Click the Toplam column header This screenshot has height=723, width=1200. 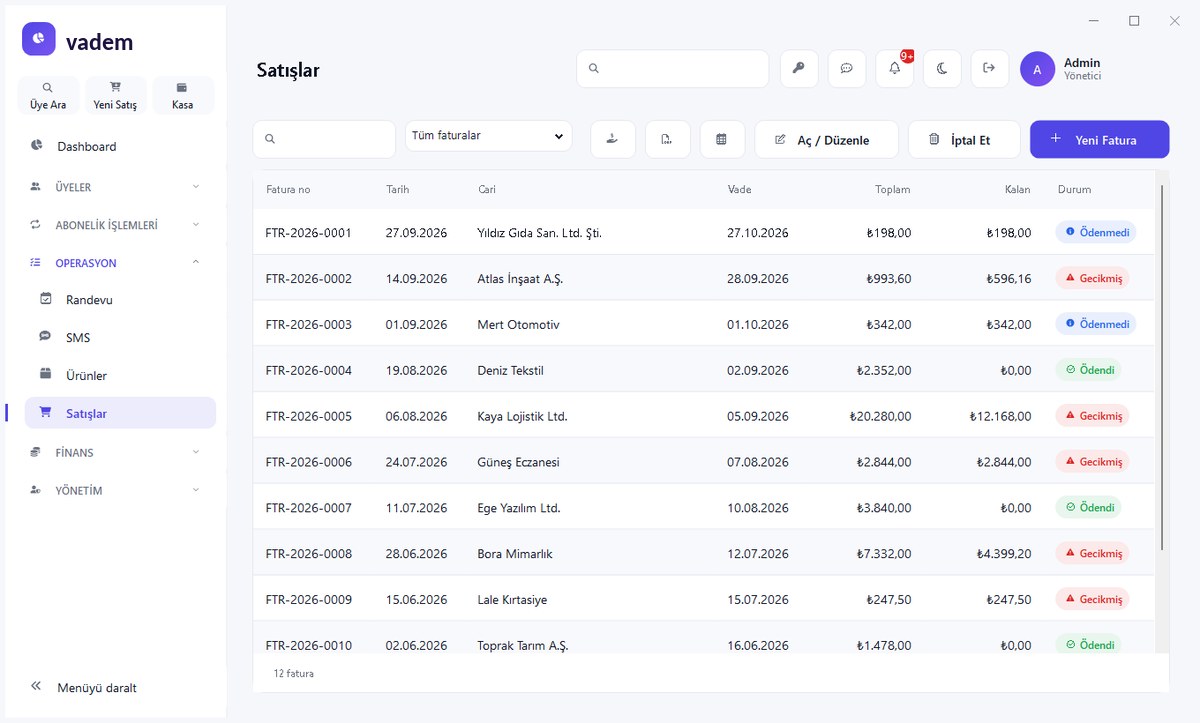[893, 190]
